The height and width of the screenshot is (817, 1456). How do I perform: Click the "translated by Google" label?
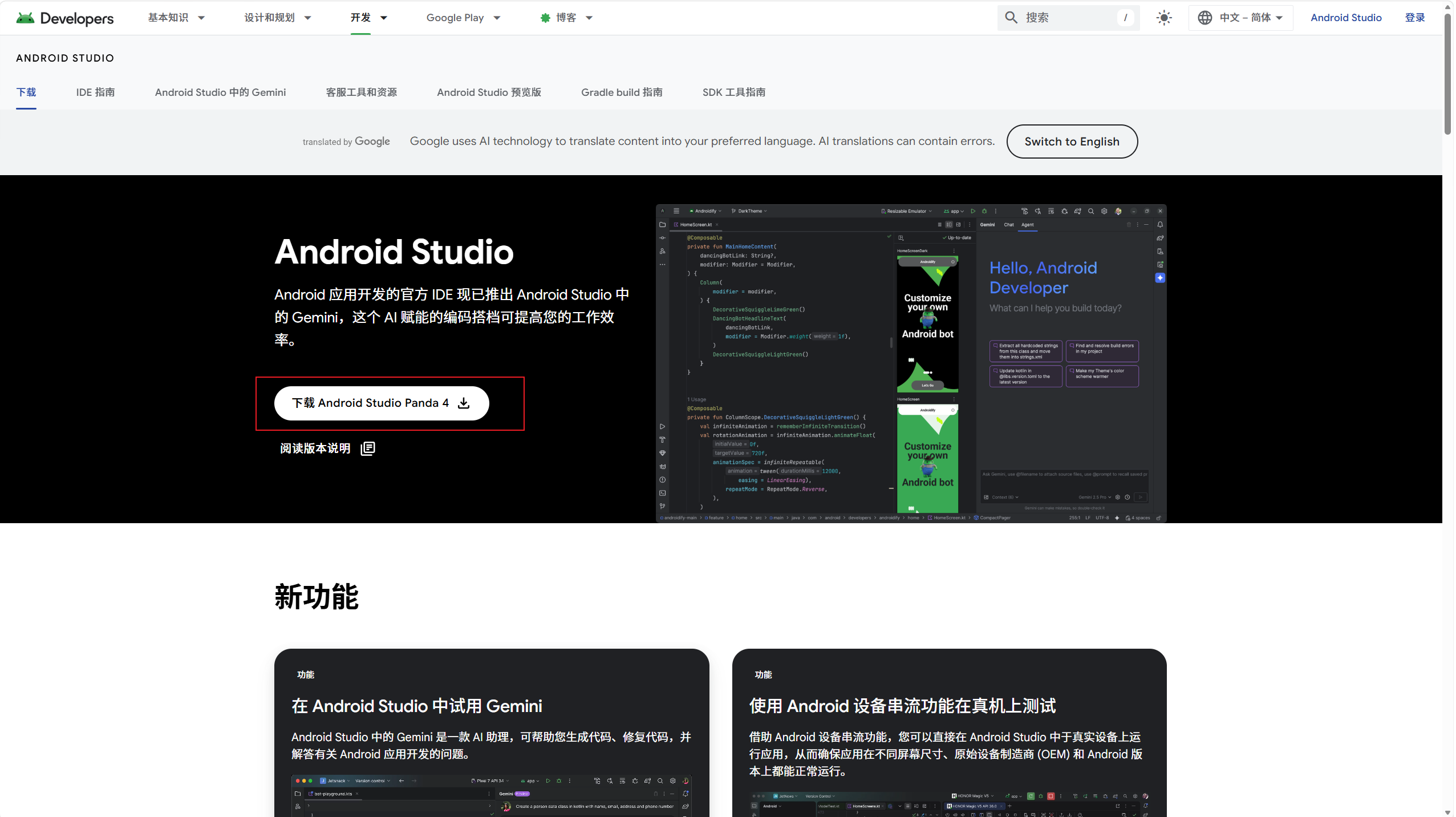[346, 141]
